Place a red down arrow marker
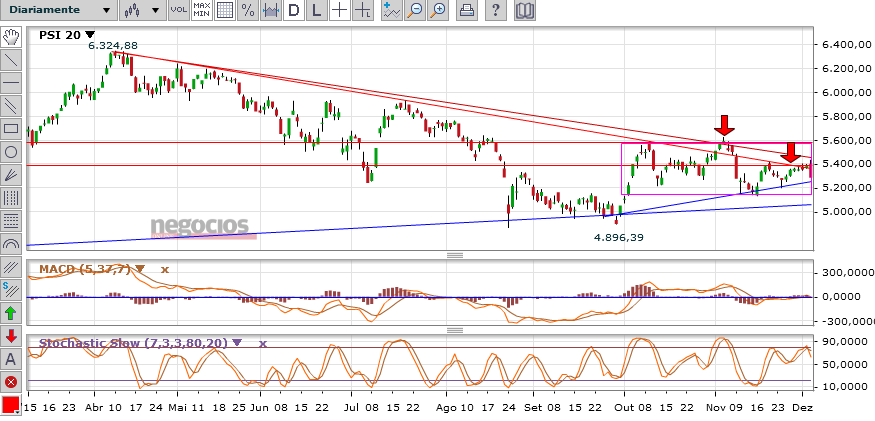This screenshot has width=875, height=421. tap(11, 336)
